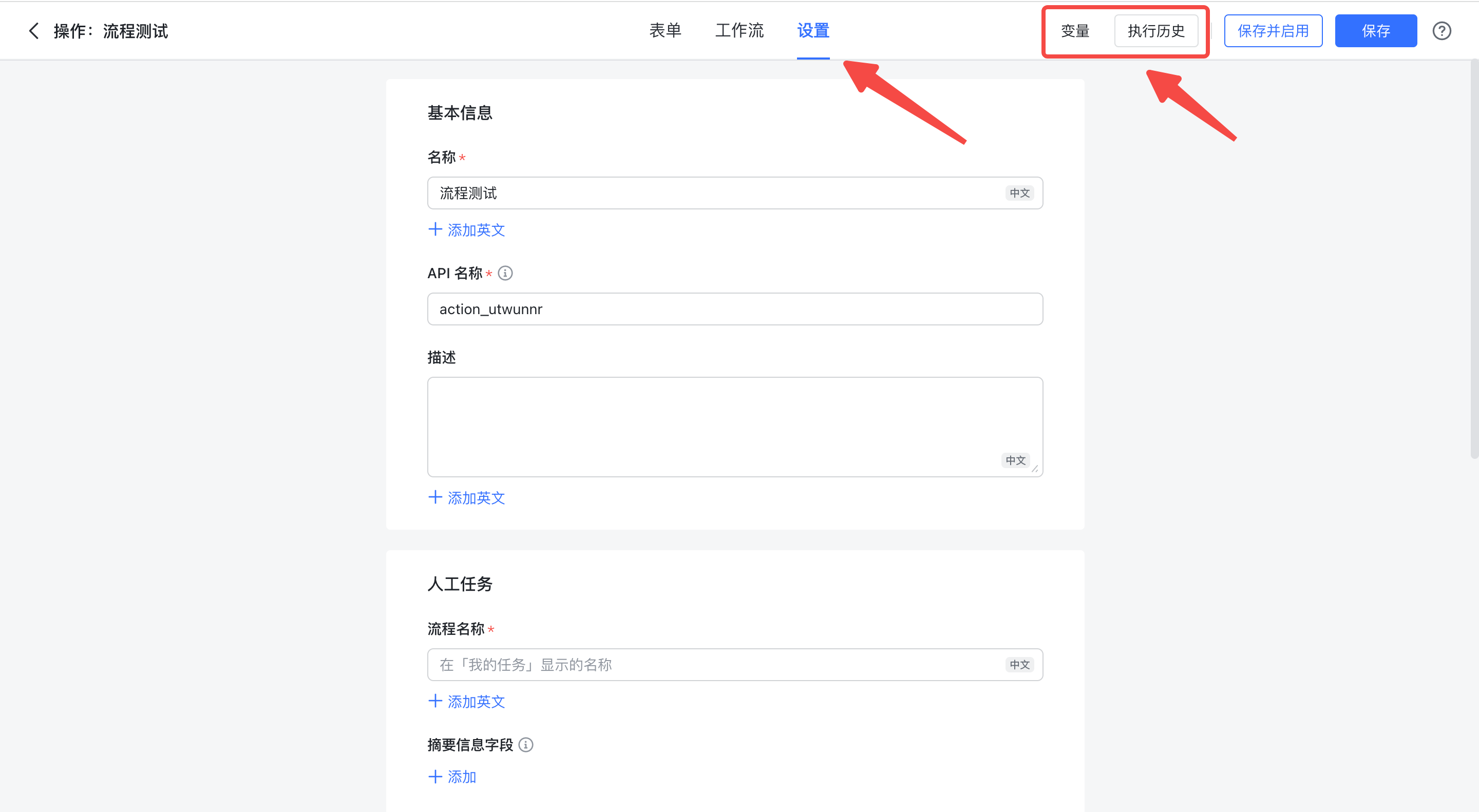Show the info tooltip next to 摘要信息字段
The image size is (1479, 812).
pos(526,745)
